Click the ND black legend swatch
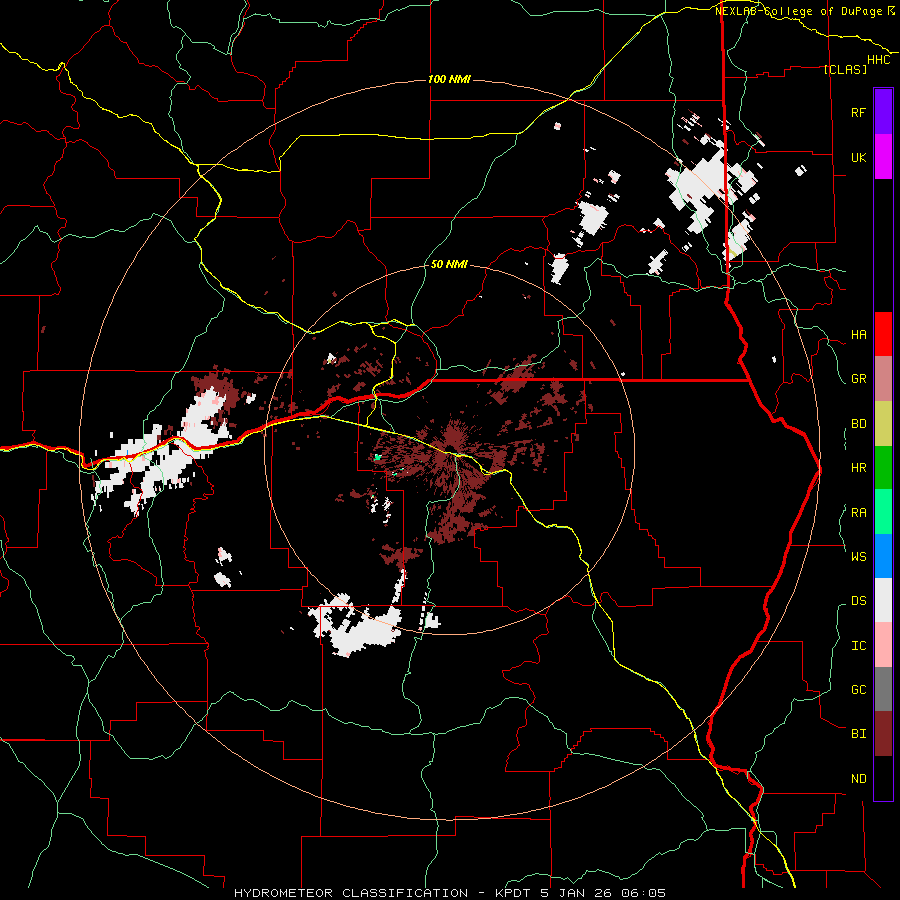The height and width of the screenshot is (900, 900). click(883, 778)
